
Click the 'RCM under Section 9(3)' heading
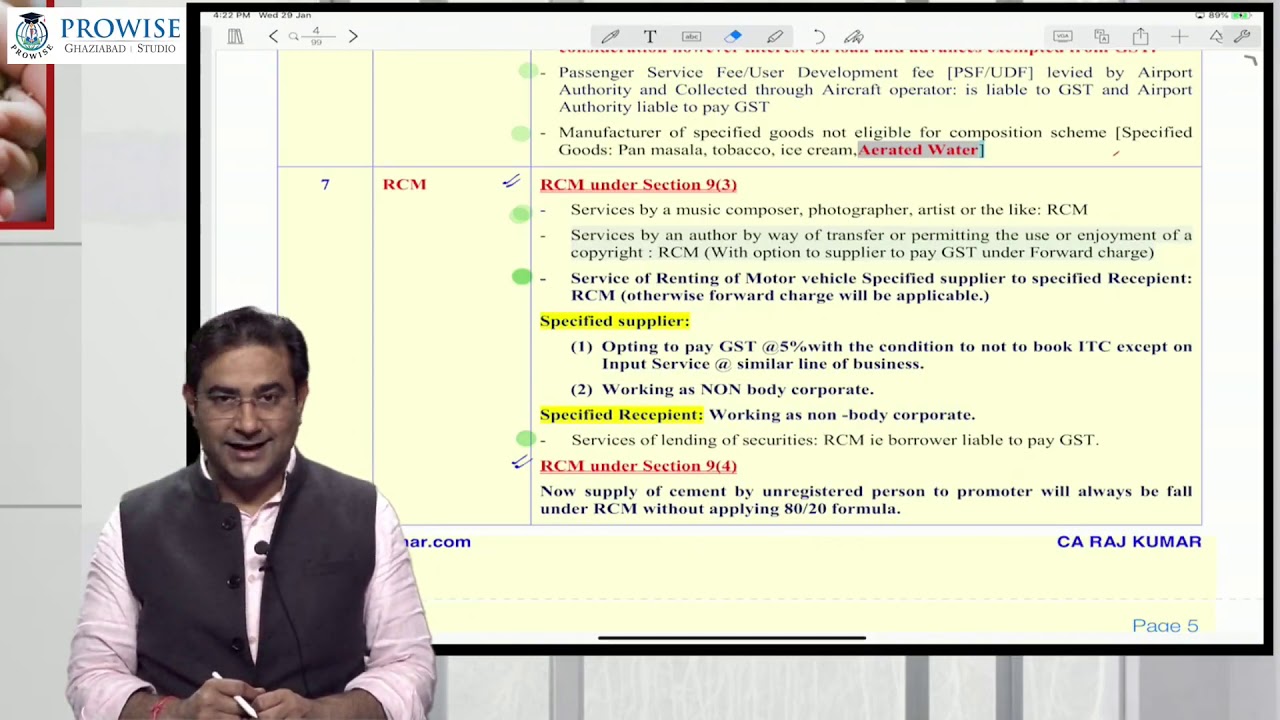[x=638, y=184]
